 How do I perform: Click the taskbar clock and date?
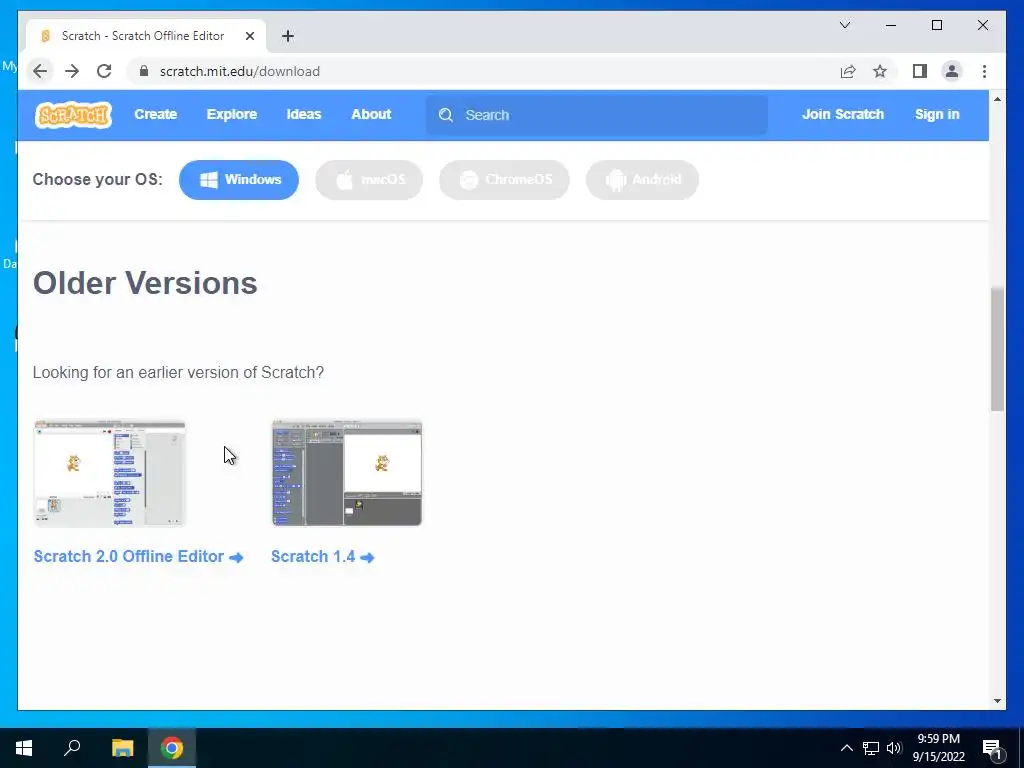938,748
